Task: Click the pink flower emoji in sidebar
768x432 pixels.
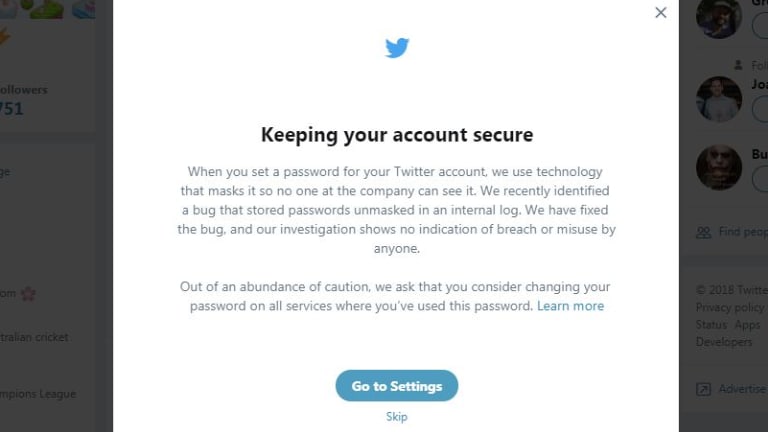Action: 28,294
